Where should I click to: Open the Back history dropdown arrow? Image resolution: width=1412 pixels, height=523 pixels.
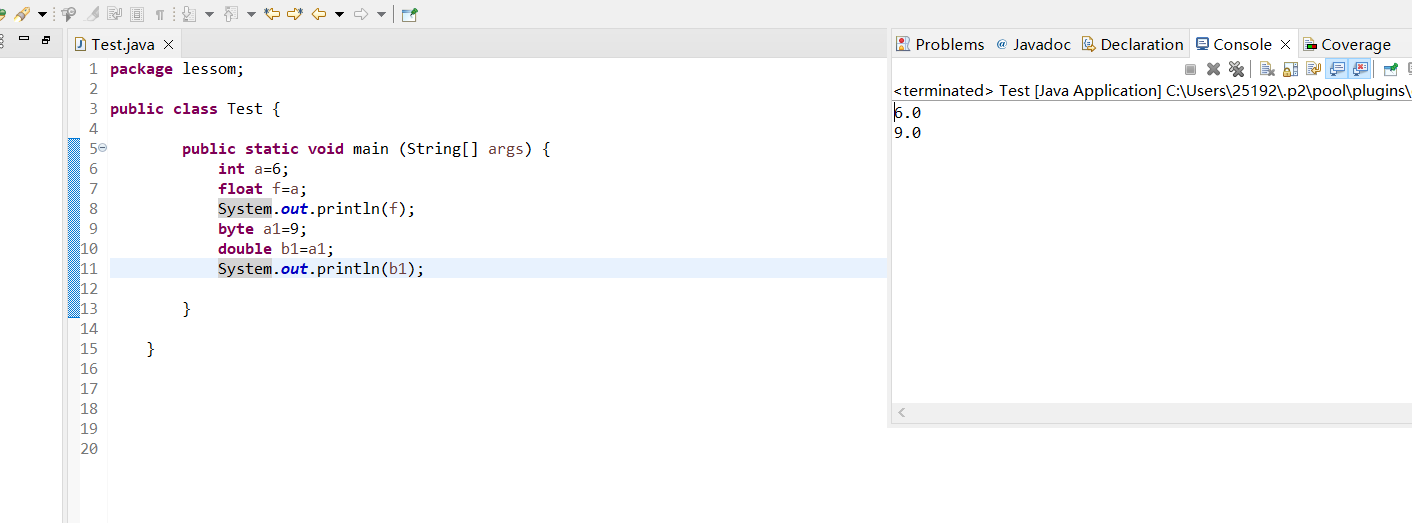pyautogui.click(x=339, y=14)
